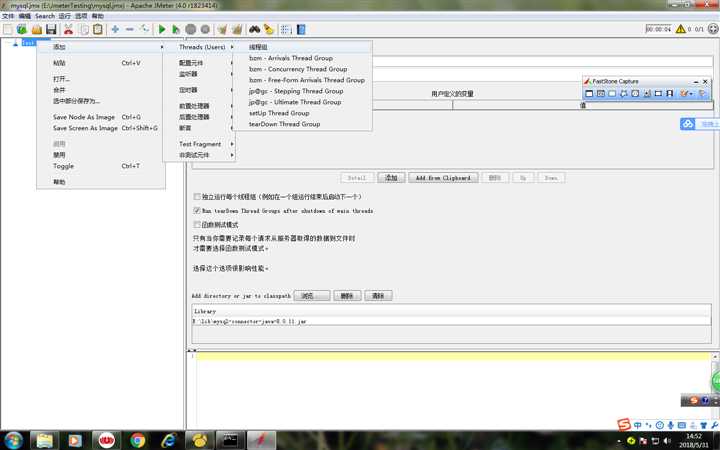This screenshot has height=450, width=720.
Task: Choose setUp Thread Group entry
Action: [x=303, y=113]
